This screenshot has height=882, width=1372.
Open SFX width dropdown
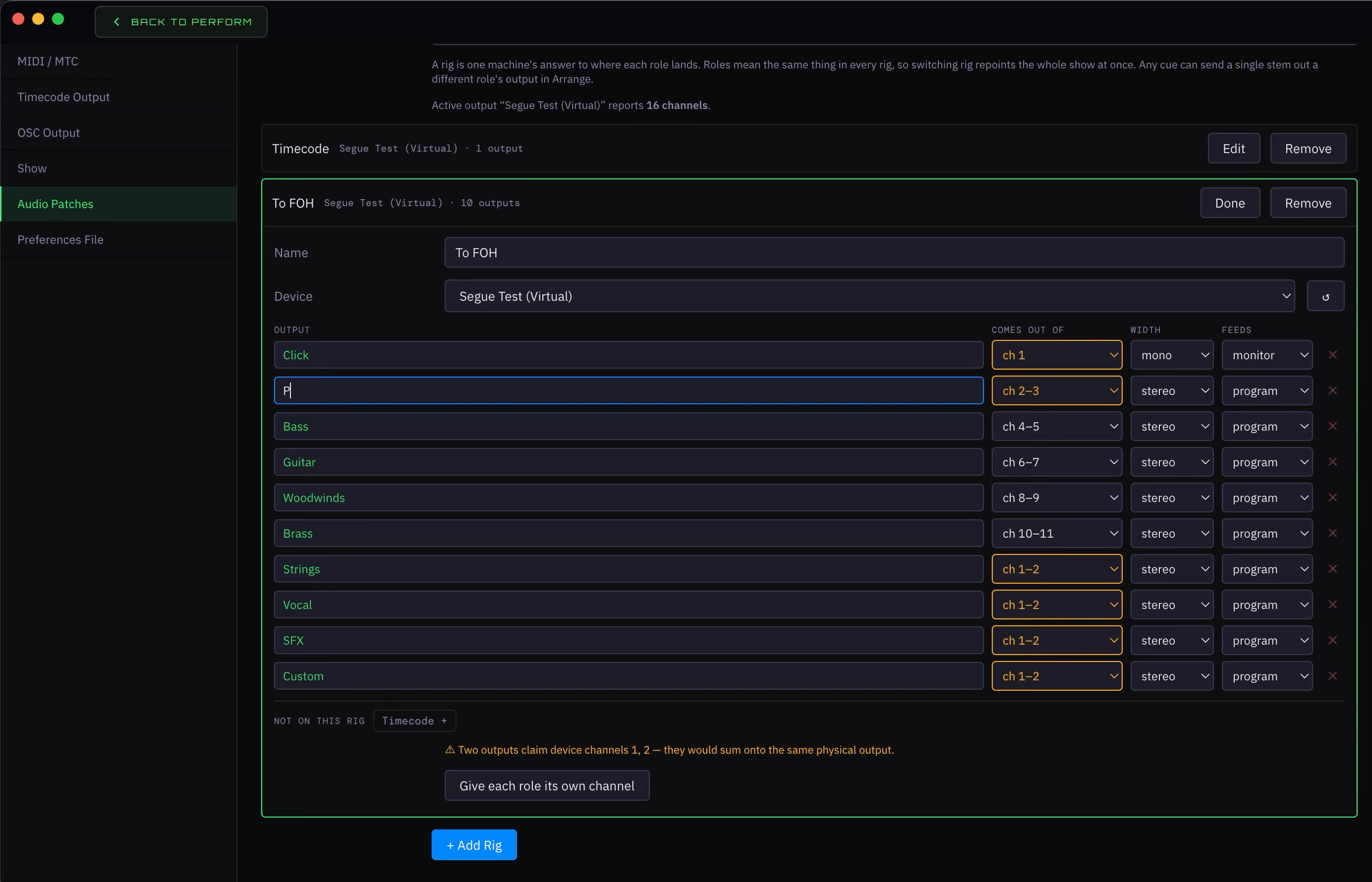1171,640
